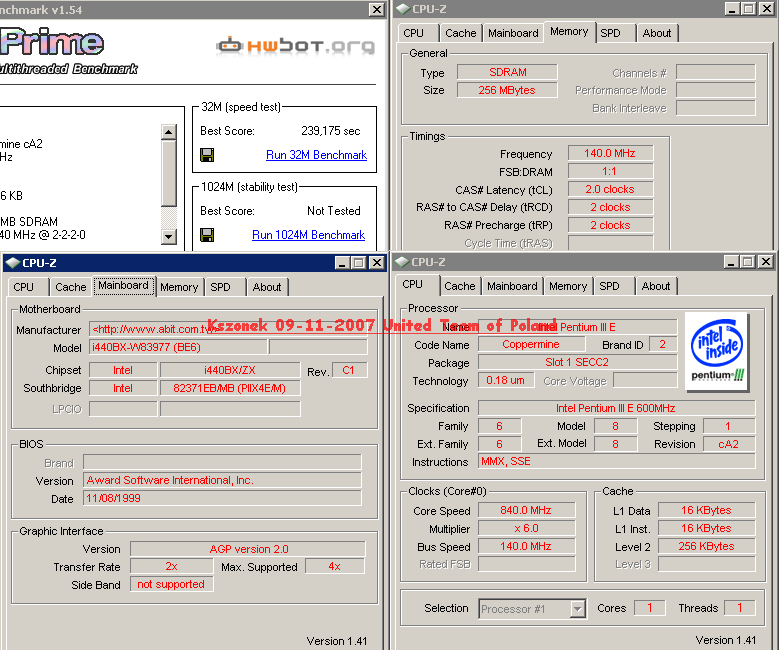This screenshot has height=650, width=779.
Task: Run the 32M Benchmark
Action: [316, 155]
